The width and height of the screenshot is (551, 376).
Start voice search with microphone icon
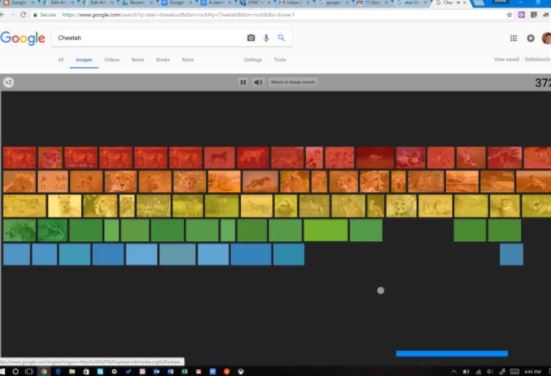266,38
